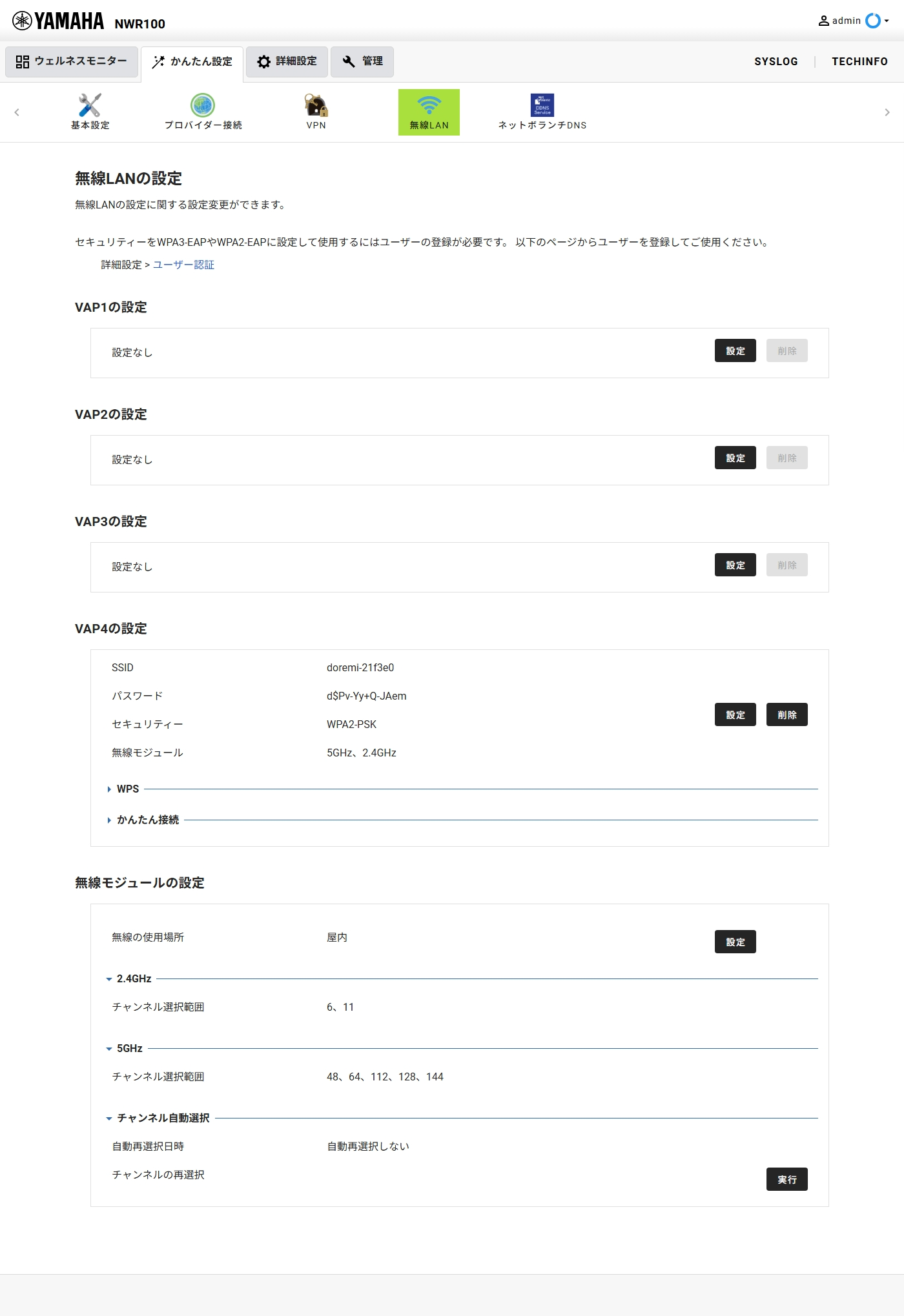904x1316 pixels.
Task: Click the right carousel arrow
Action: tap(887, 112)
